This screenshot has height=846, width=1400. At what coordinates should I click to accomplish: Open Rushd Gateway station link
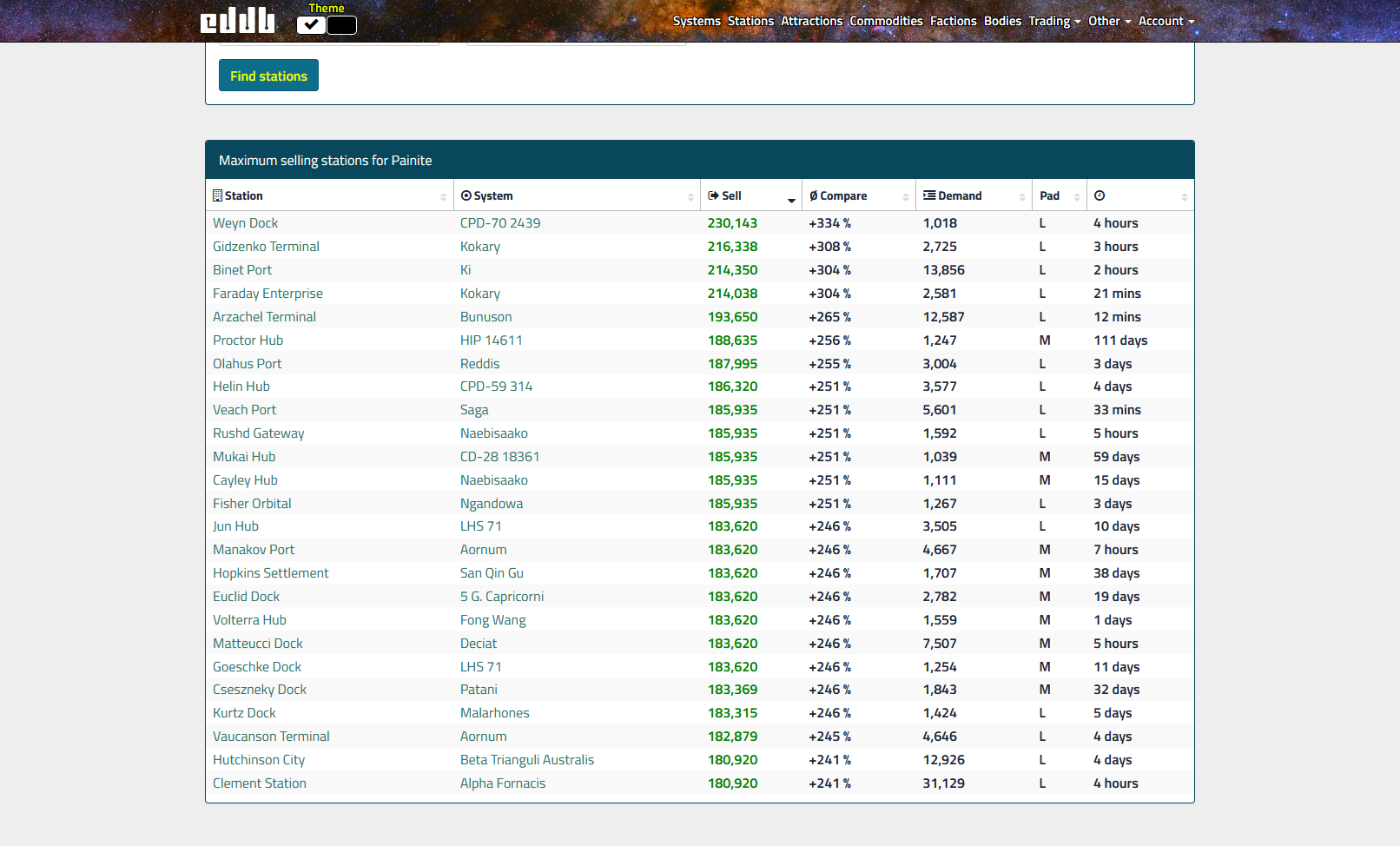(x=258, y=433)
